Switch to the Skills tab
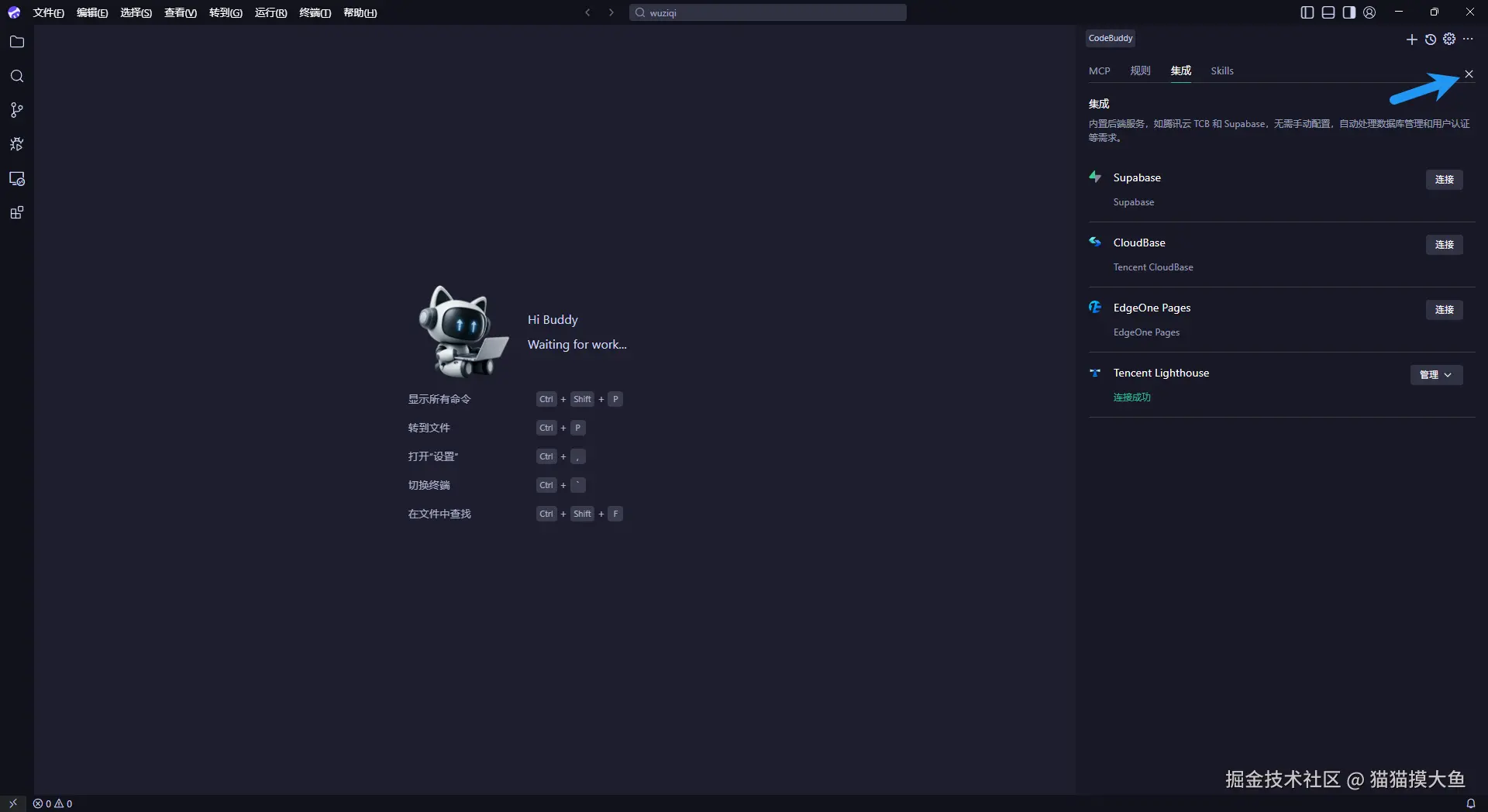The height and width of the screenshot is (812, 1488). (x=1222, y=71)
